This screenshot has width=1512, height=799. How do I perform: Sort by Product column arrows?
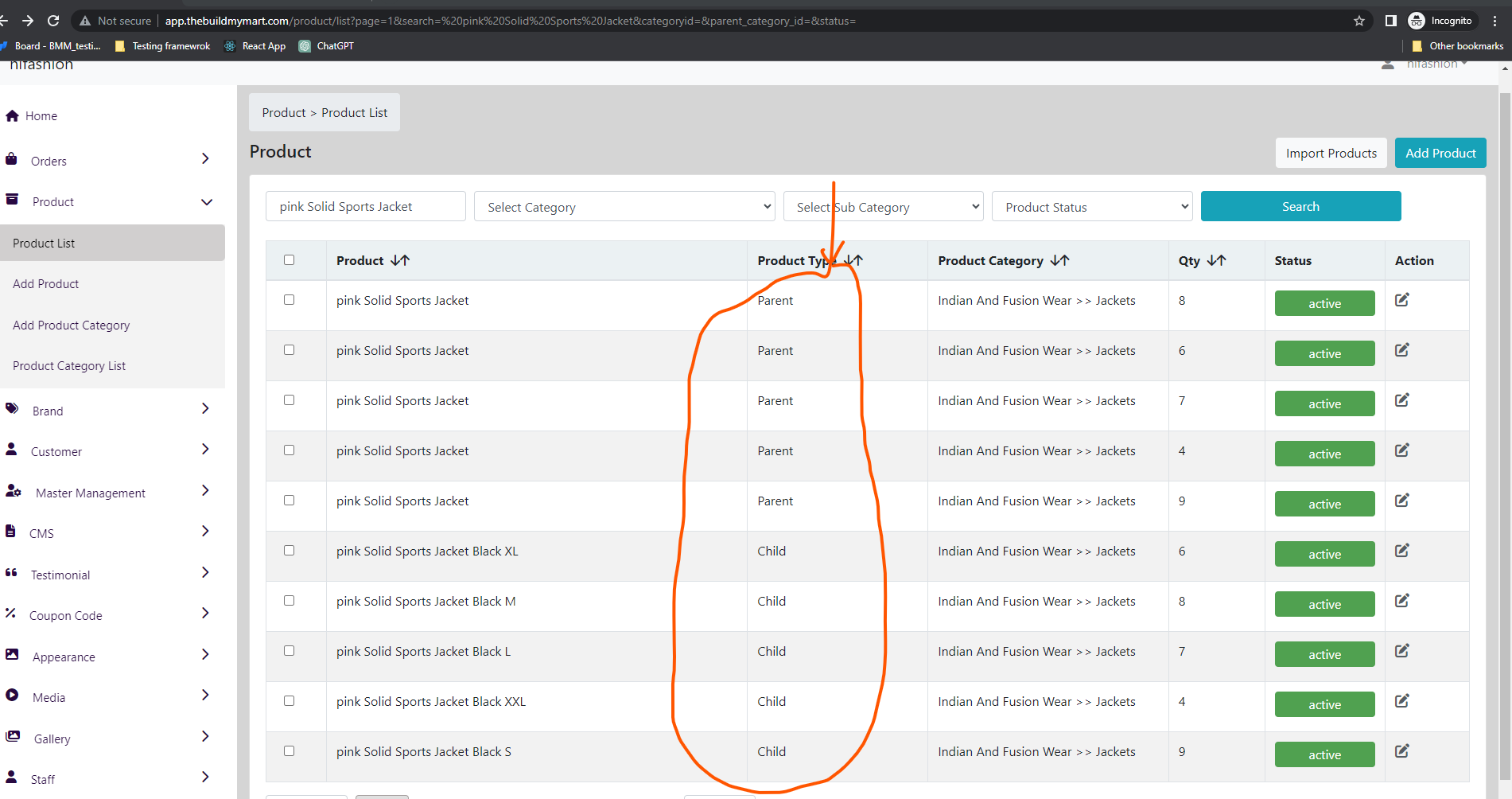pyautogui.click(x=400, y=260)
